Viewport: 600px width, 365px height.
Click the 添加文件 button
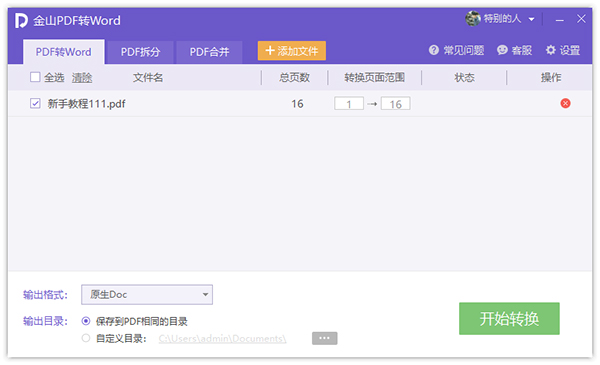(x=292, y=51)
